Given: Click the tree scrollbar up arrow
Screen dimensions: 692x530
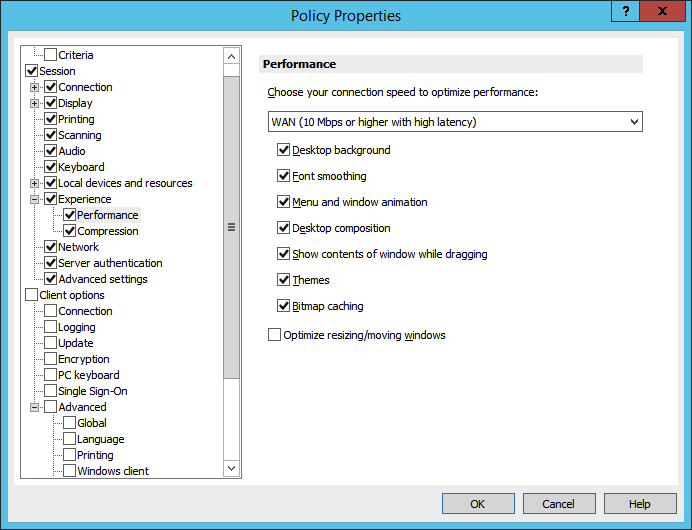Looking at the screenshot, I should point(232,56).
